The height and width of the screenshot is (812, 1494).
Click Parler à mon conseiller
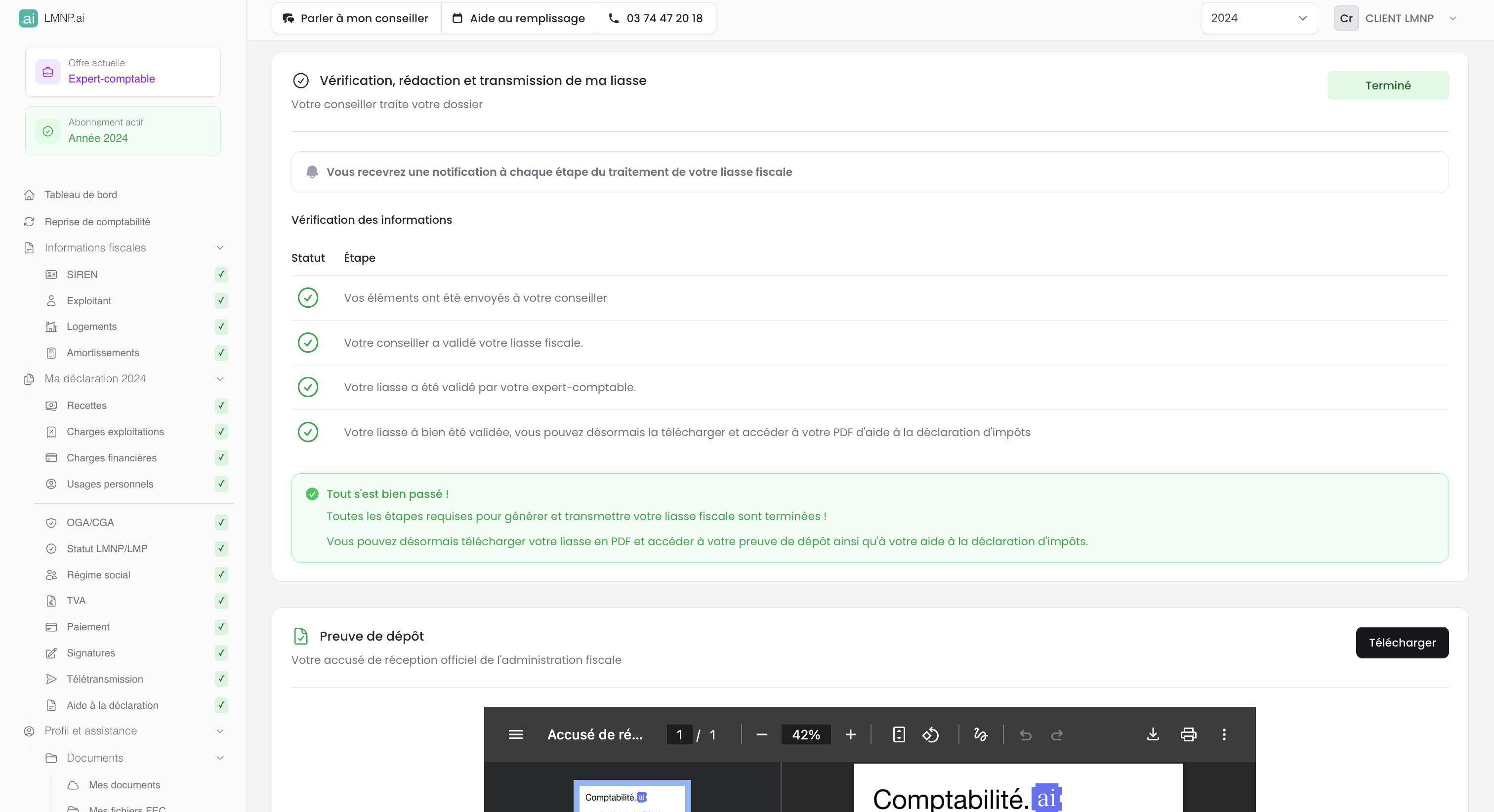pos(356,18)
